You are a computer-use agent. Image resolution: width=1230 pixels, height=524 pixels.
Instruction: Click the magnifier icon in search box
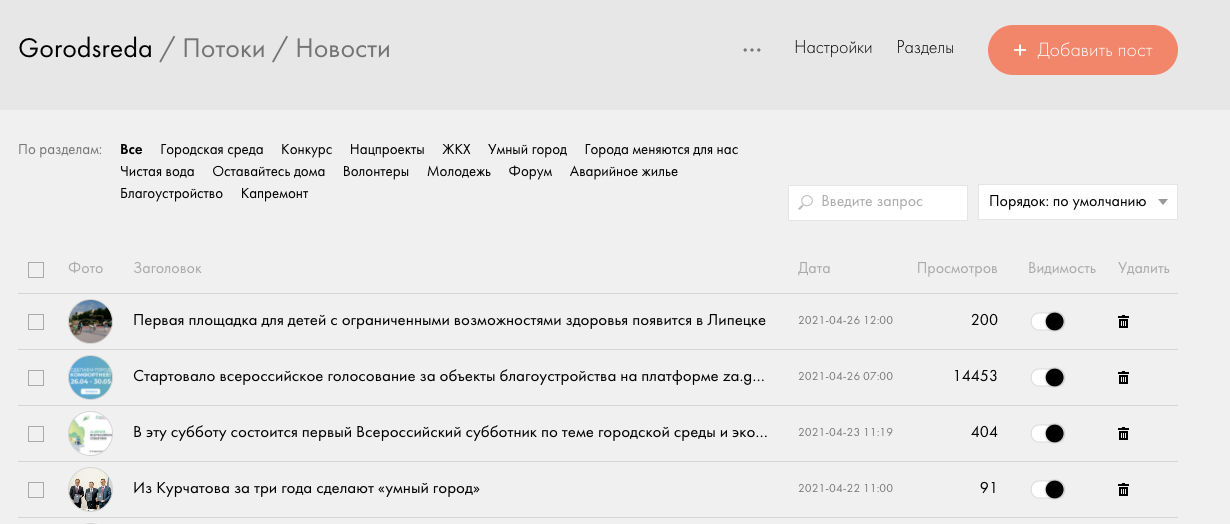click(x=806, y=202)
